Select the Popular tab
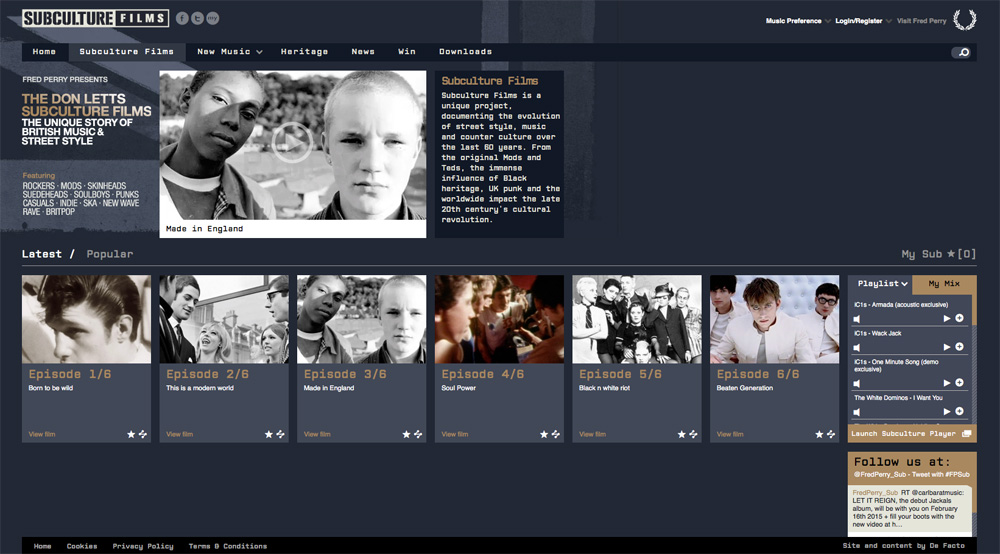This screenshot has width=1000, height=554. pyautogui.click(x=110, y=254)
